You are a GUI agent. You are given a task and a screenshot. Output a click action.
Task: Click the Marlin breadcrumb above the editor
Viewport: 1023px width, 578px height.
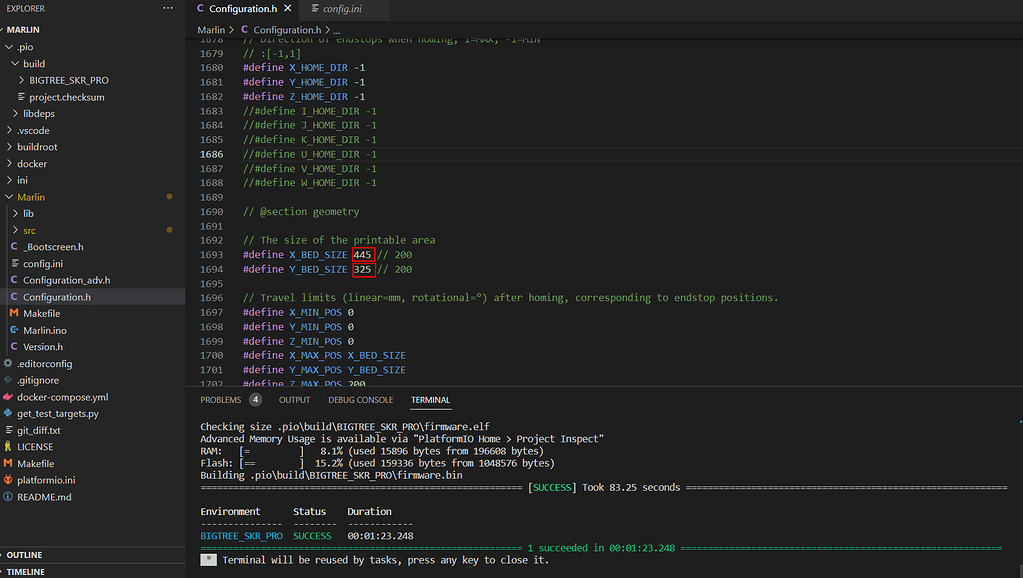click(x=211, y=30)
